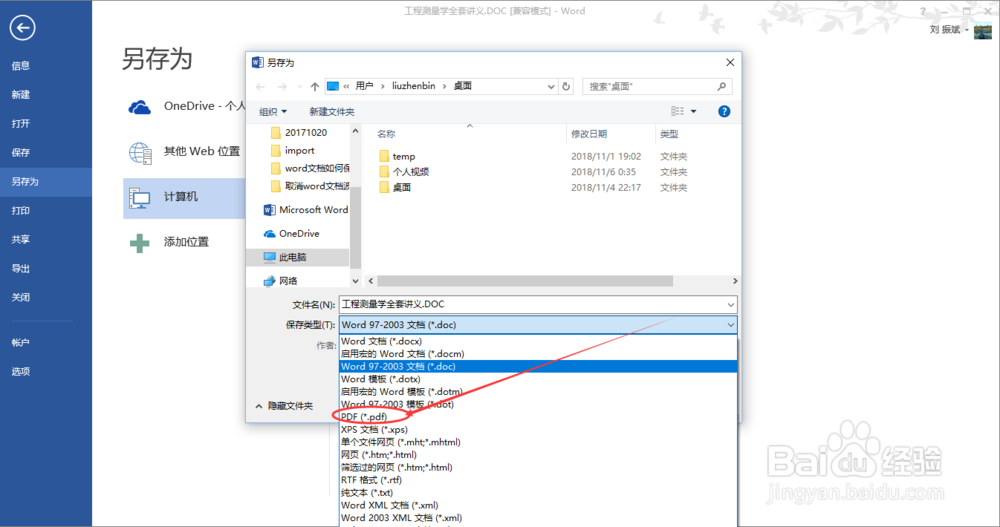Select Microsoft Word in navigation tree
Screen dimensions: 1000x527
pyautogui.click(x=305, y=210)
